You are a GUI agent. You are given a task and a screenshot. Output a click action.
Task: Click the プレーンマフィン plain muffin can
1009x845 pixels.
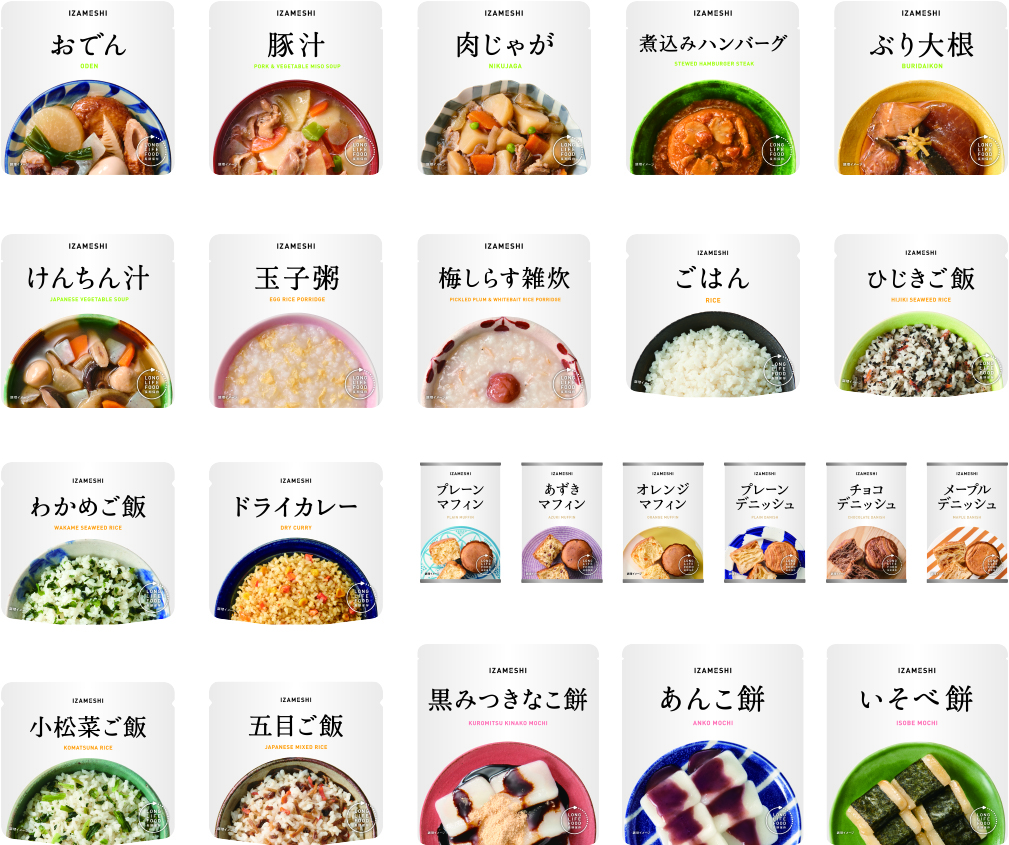(x=460, y=523)
